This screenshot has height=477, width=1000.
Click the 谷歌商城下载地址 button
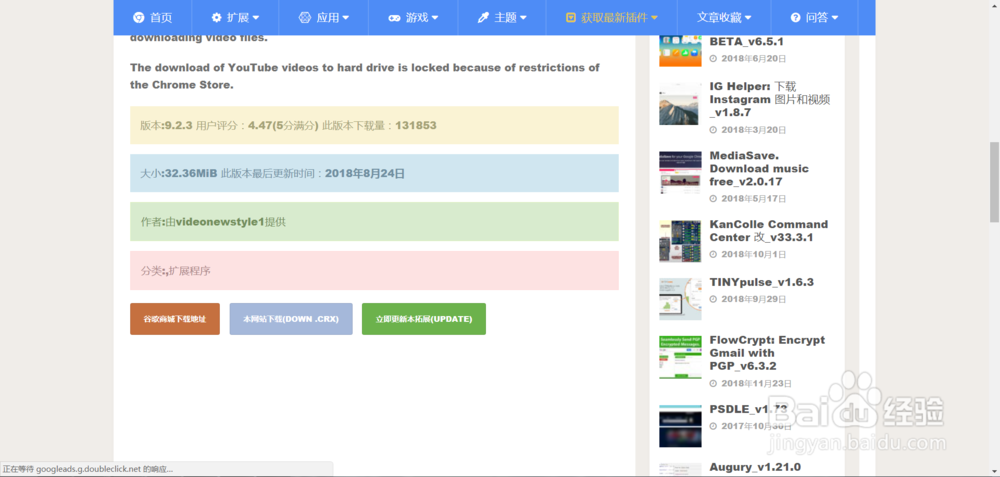(x=175, y=319)
